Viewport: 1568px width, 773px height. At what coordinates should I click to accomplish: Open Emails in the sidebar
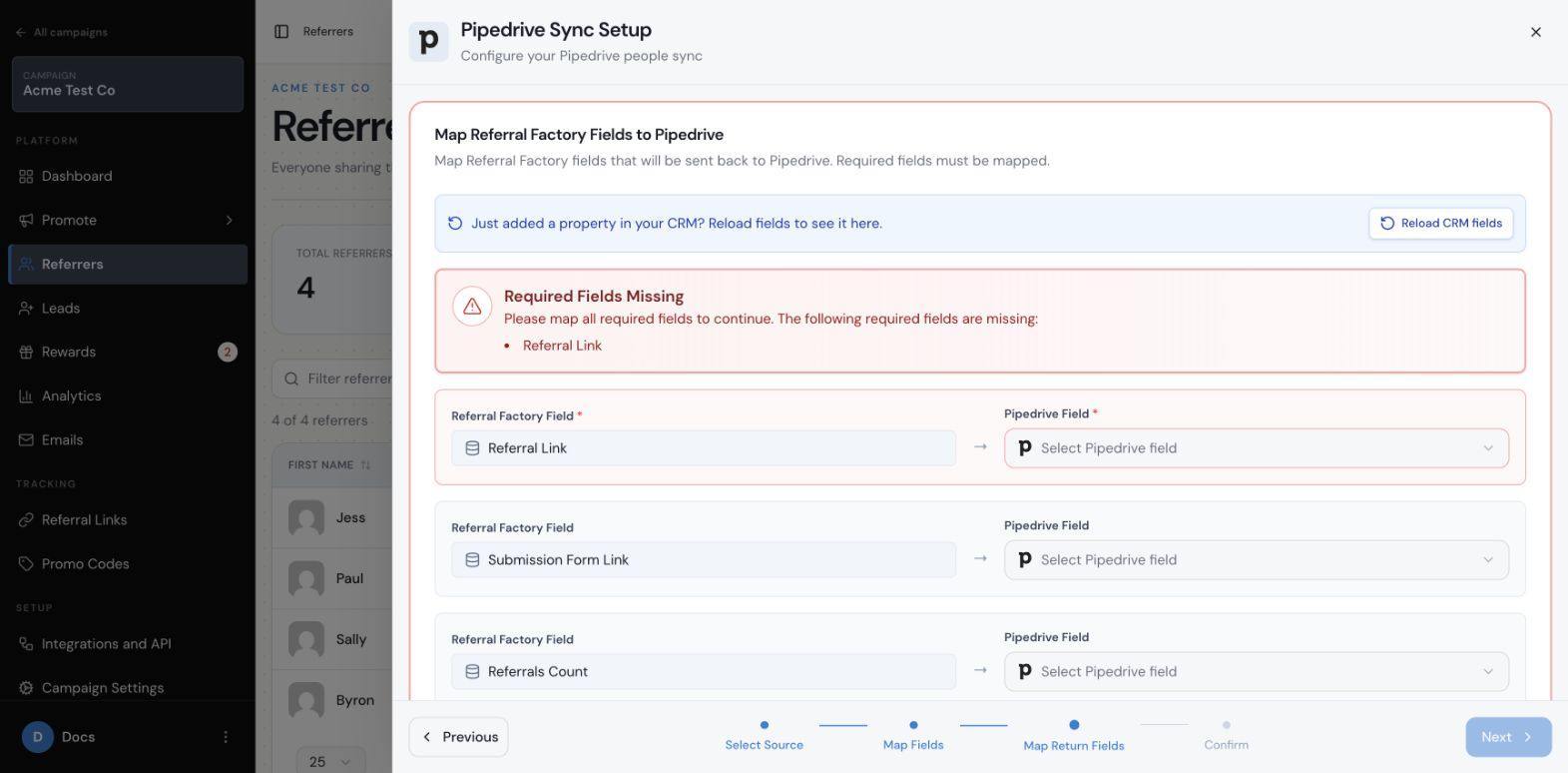(128, 440)
